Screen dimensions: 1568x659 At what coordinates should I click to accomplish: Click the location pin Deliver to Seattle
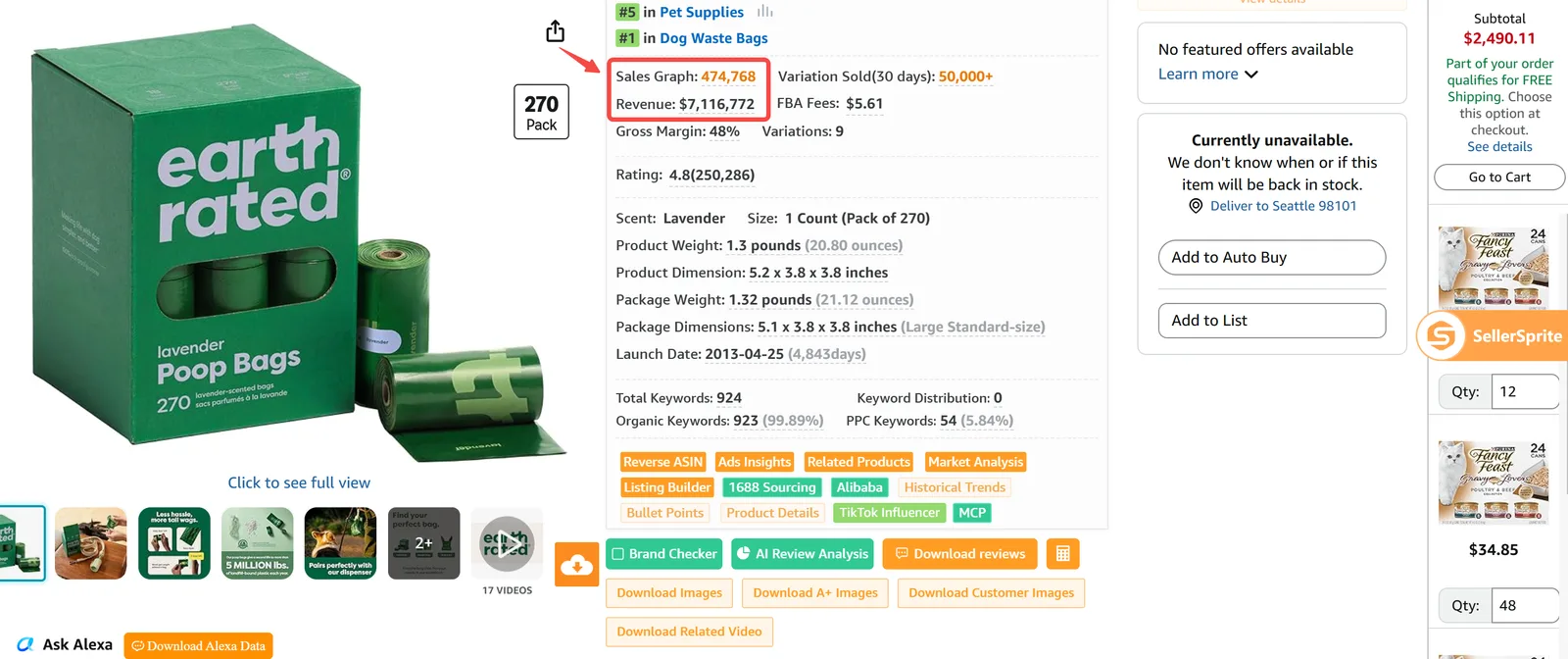(1196, 206)
